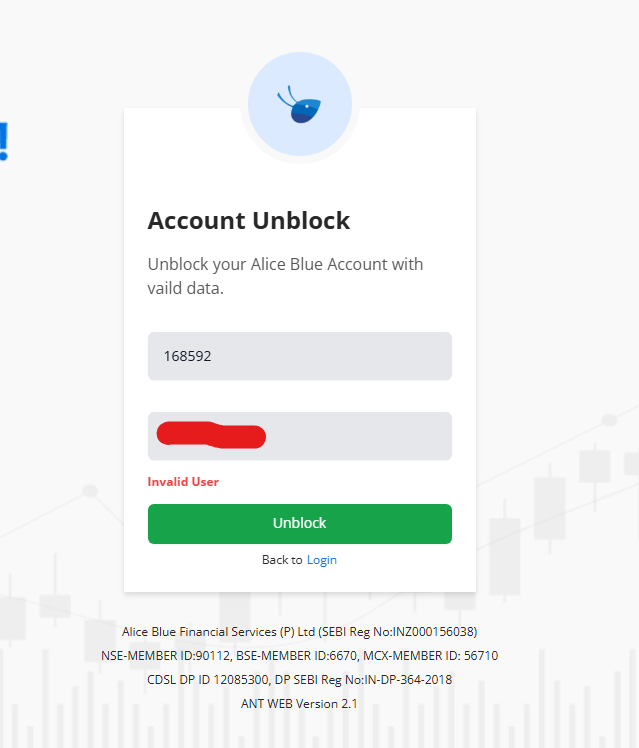Click the BSE-MEMBER ID:6670 footer text

(297, 655)
